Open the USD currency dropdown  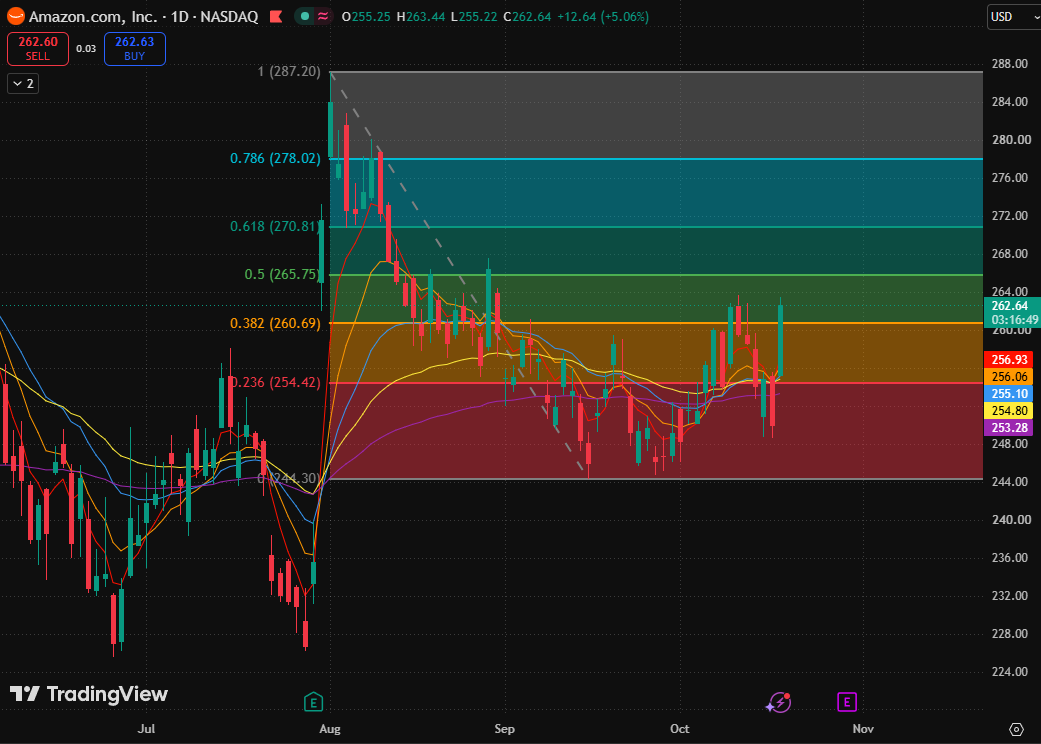point(1014,17)
